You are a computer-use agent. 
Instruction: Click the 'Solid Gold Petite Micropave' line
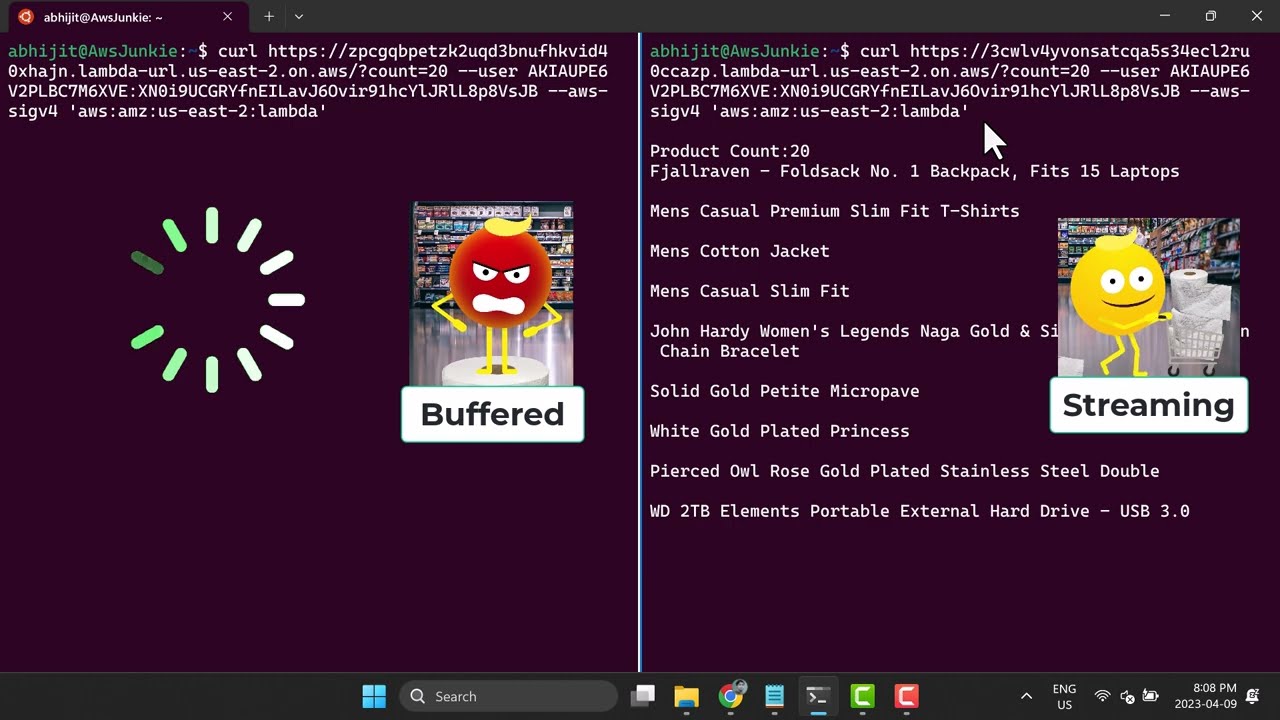click(x=785, y=391)
